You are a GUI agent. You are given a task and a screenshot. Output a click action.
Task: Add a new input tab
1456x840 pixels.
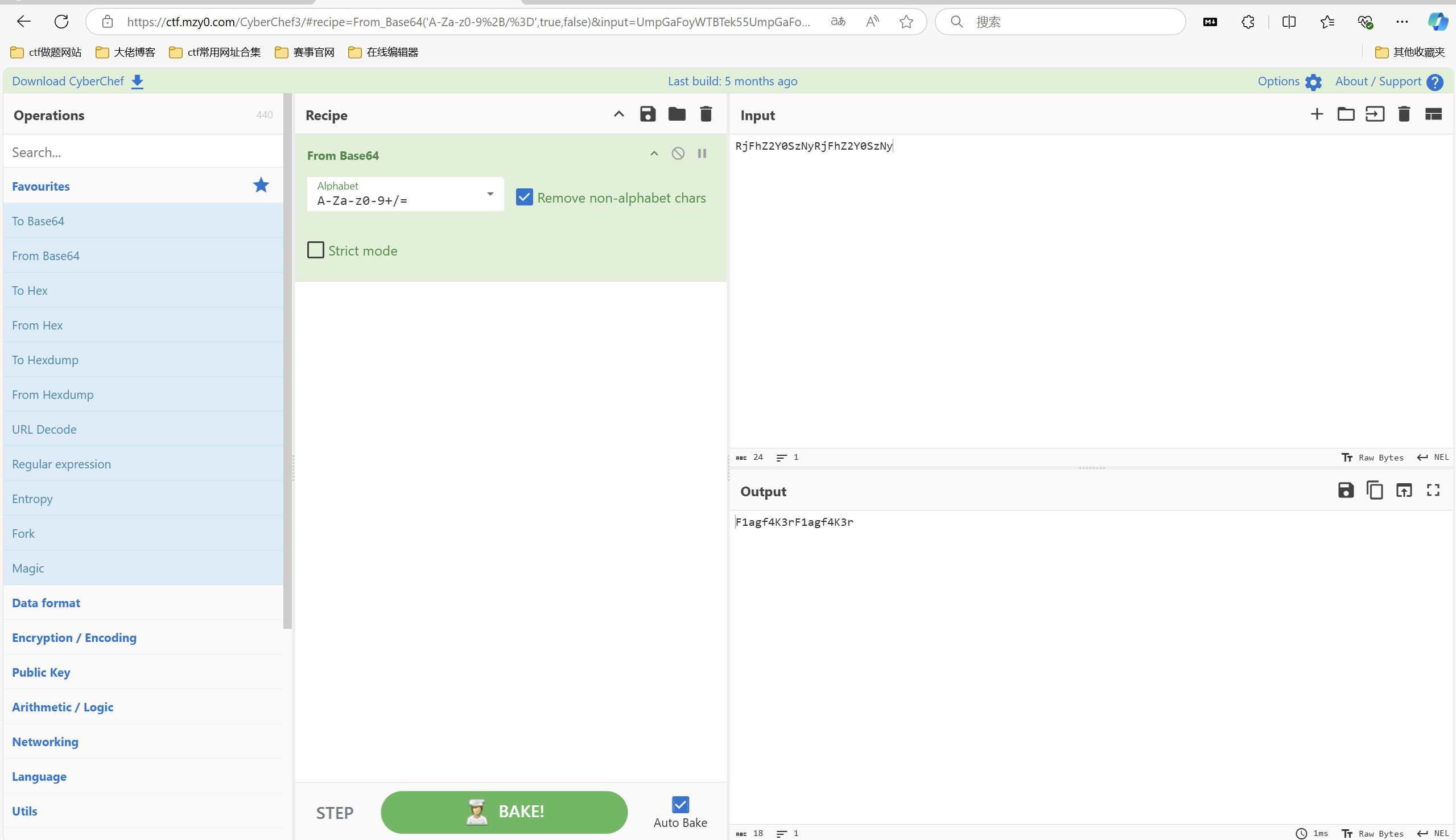click(1317, 114)
